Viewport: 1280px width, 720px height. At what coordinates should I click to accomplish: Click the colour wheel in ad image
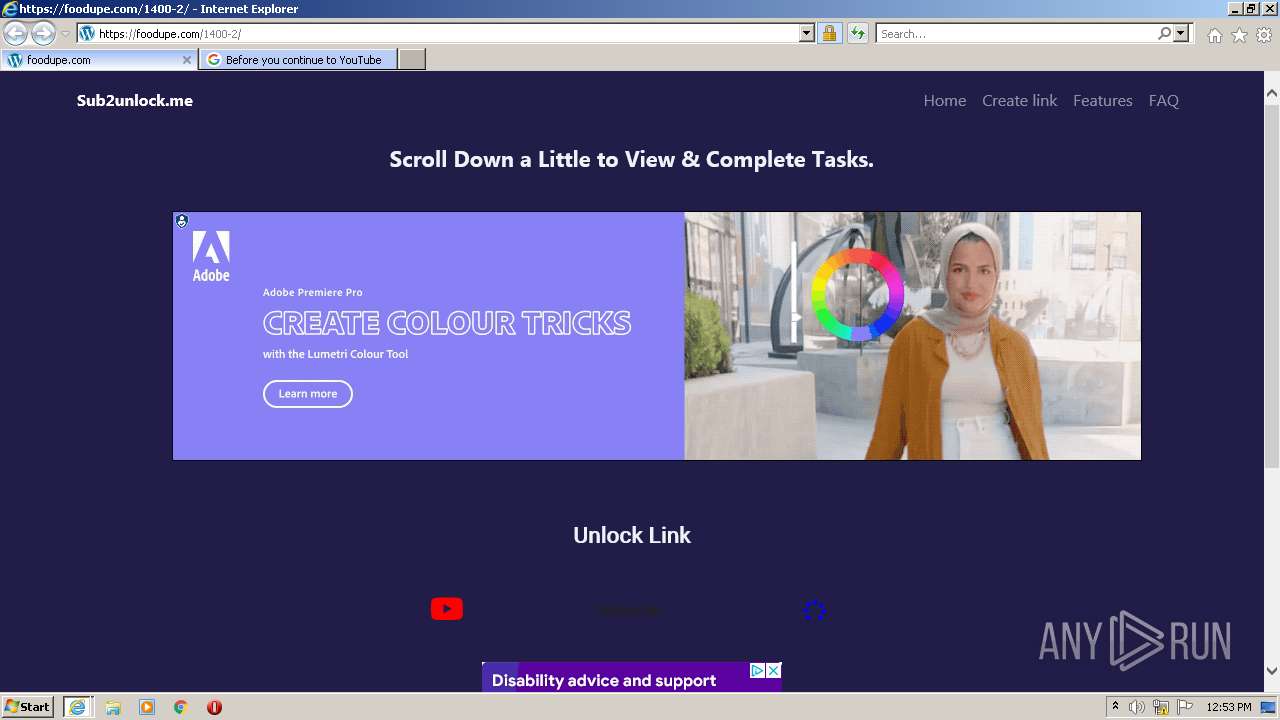click(x=857, y=295)
